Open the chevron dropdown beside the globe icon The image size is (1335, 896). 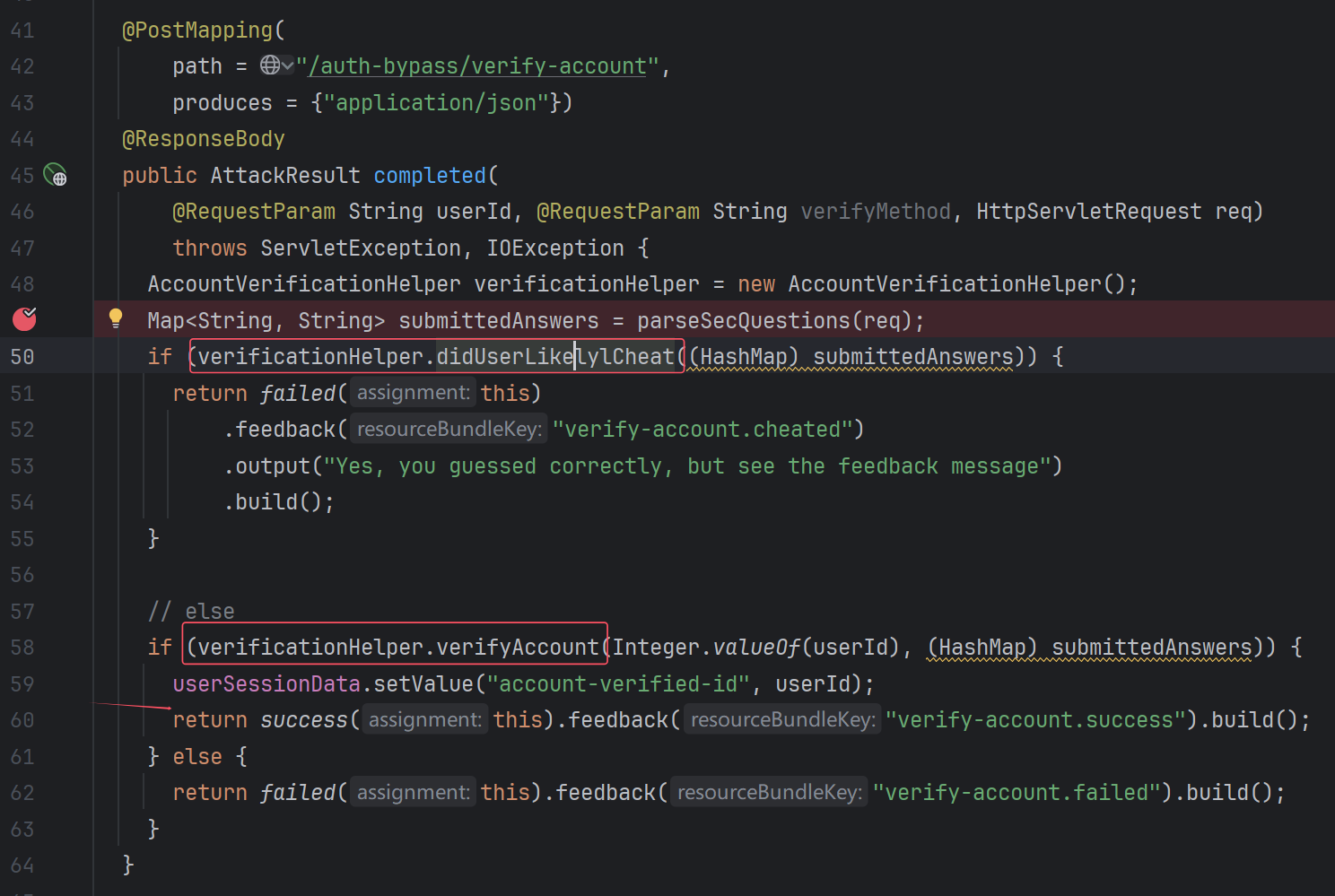[x=287, y=65]
